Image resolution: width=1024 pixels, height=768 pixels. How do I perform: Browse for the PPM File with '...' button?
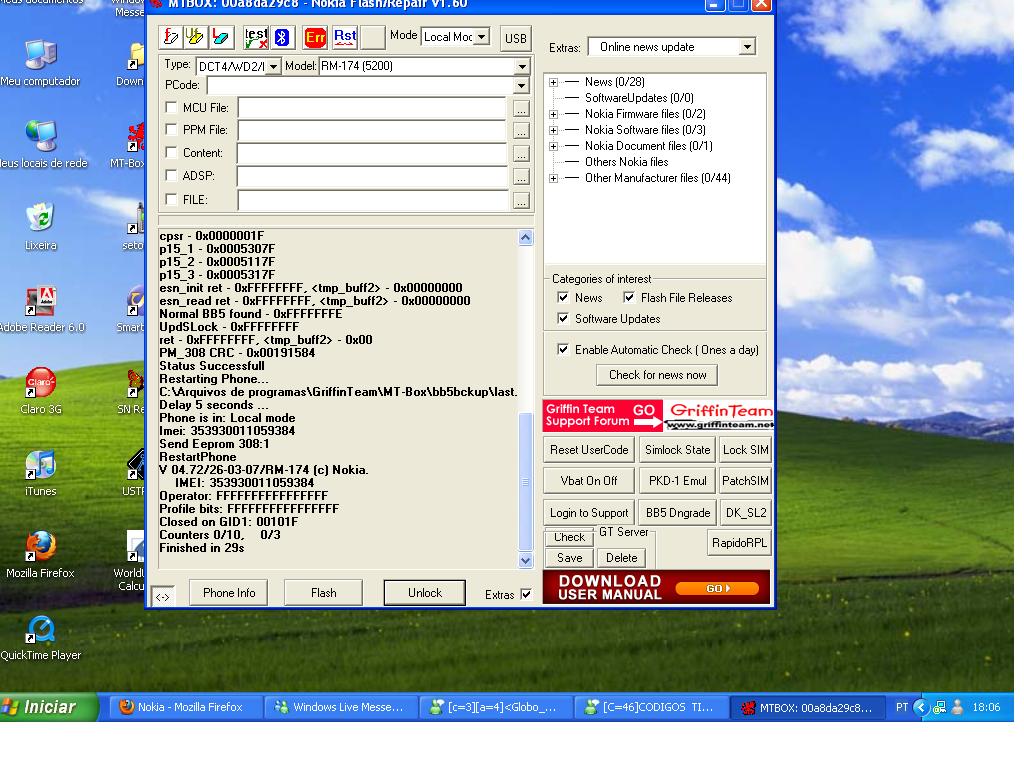click(x=521, y=131)
